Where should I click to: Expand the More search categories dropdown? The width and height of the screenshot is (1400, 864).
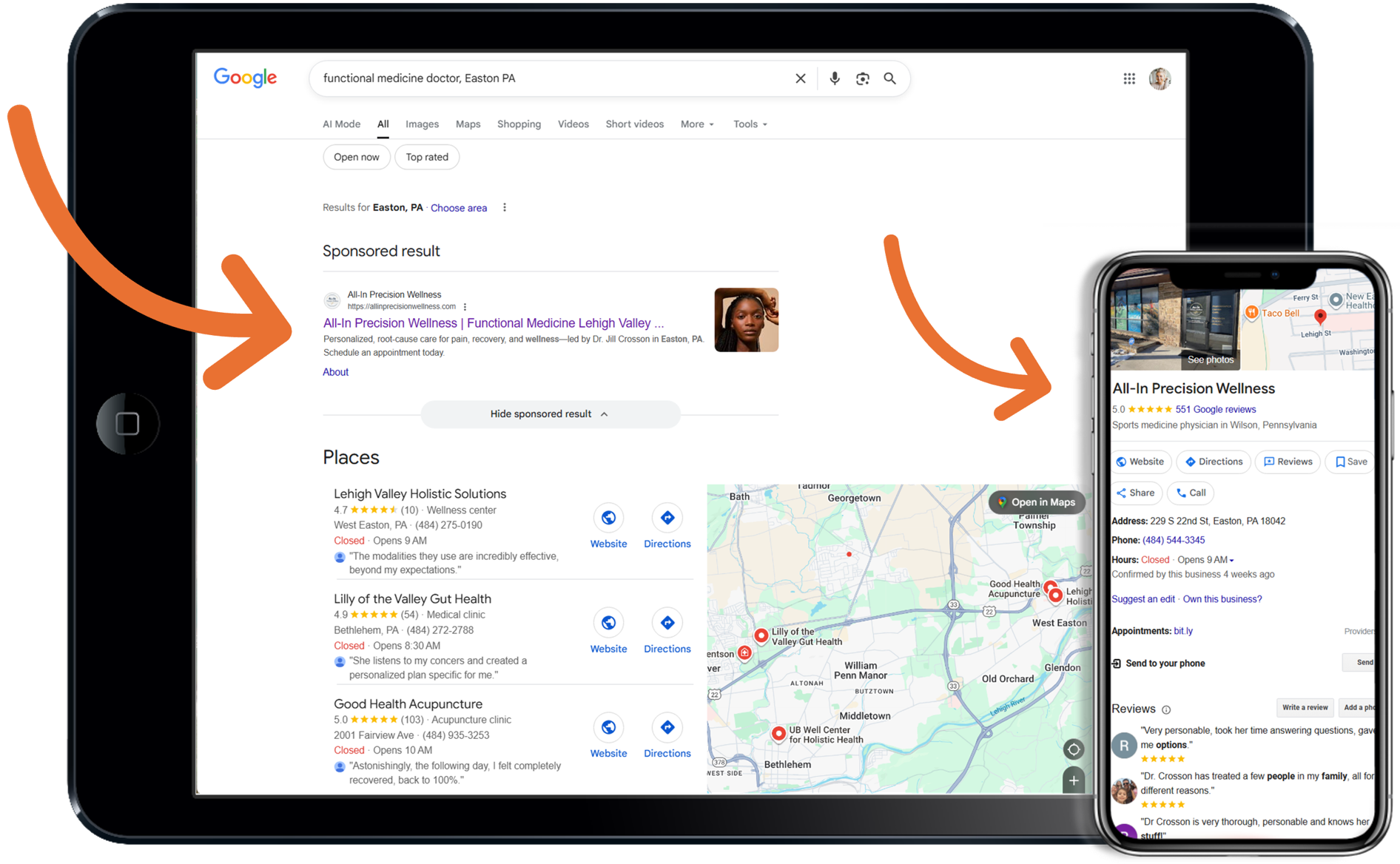[697, 124]
